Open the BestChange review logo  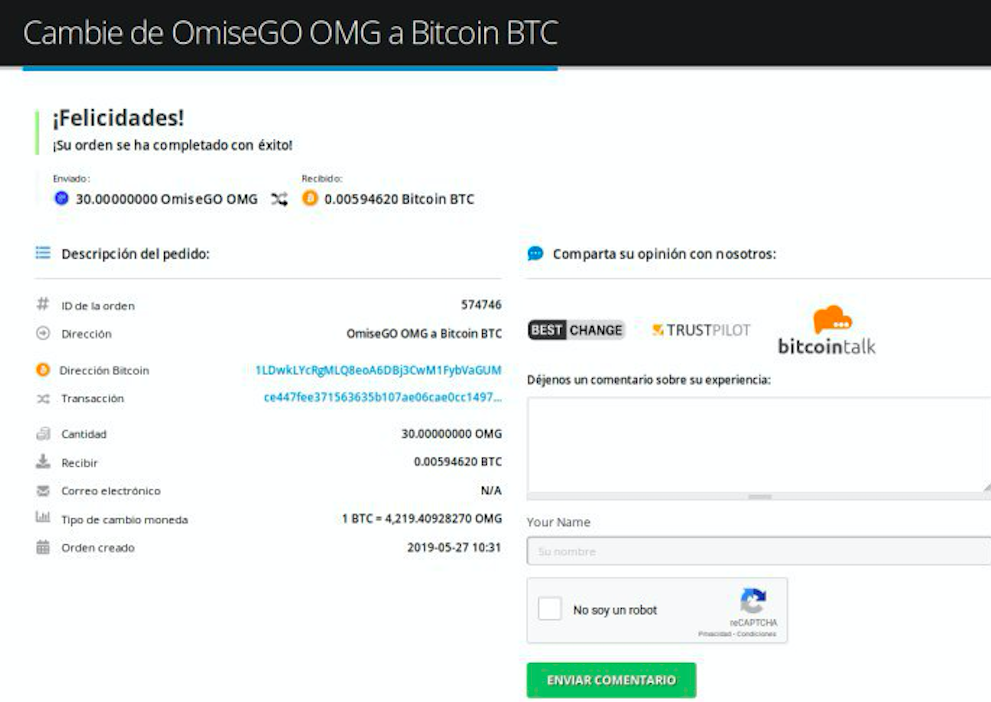pyautogui.click(x=576, y=330)
